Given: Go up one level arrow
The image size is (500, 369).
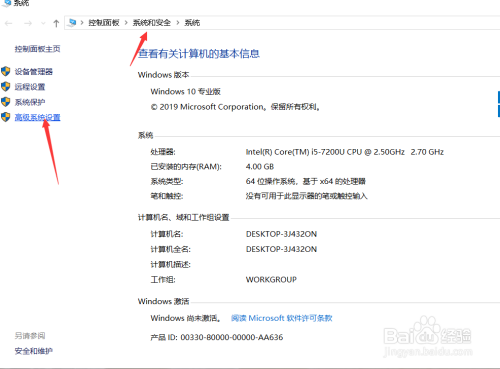Looking at the screenshot, I should (56, 23).
